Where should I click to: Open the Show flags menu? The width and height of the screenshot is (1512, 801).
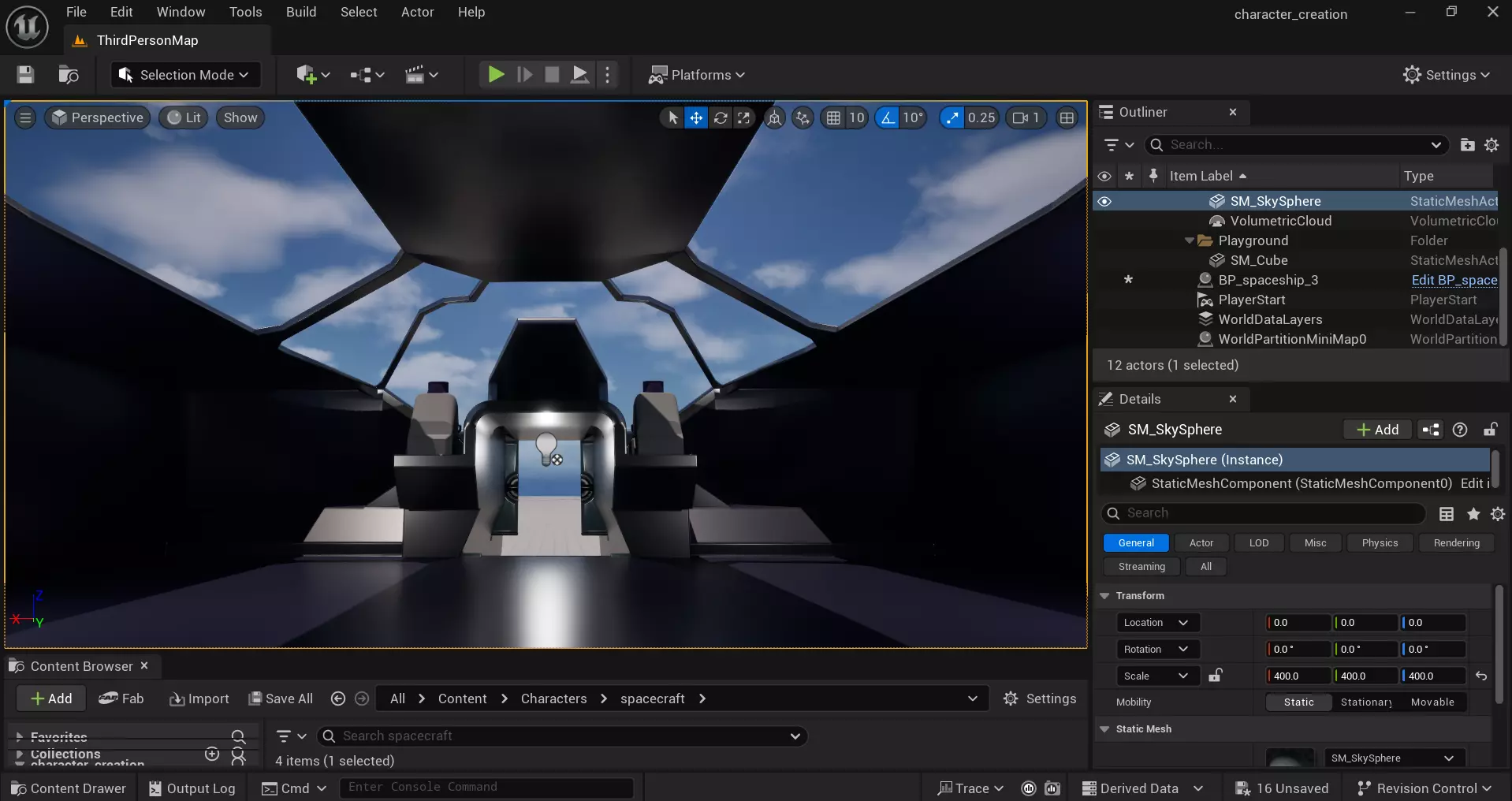pyautogui.click(x=240, y=117)
